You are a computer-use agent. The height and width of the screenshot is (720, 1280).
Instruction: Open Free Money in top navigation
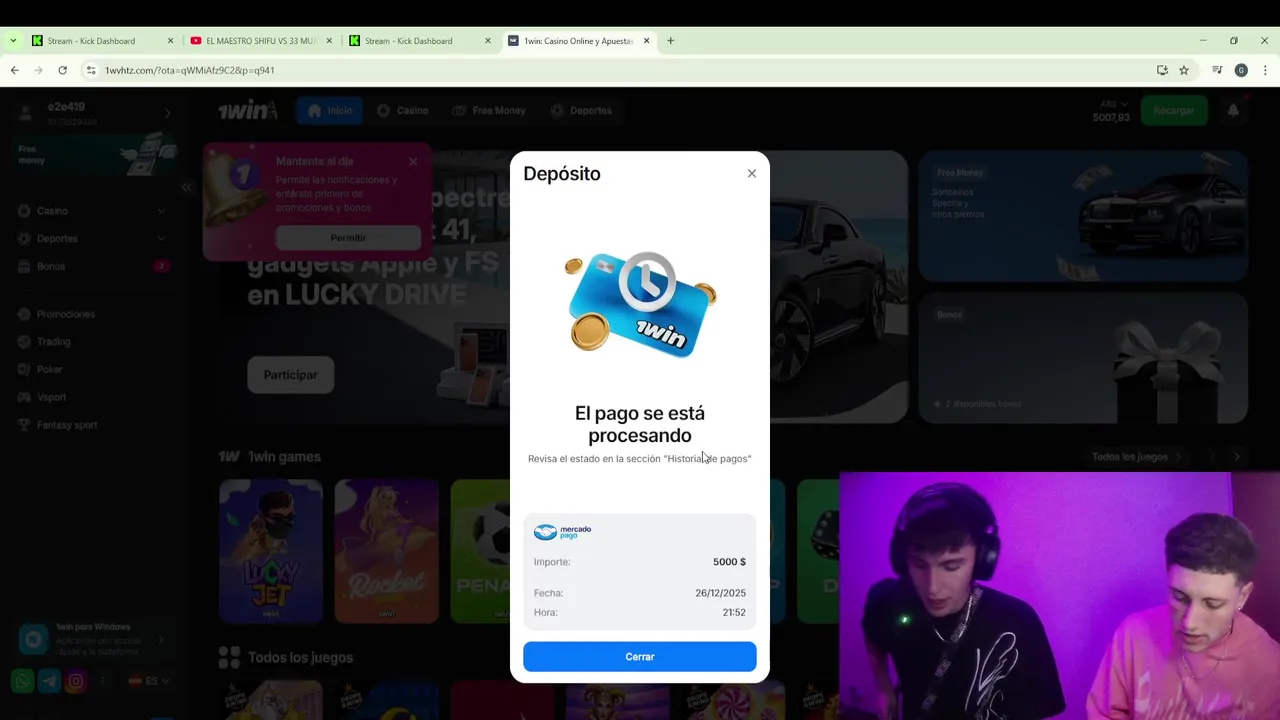(x=488, y=110)
